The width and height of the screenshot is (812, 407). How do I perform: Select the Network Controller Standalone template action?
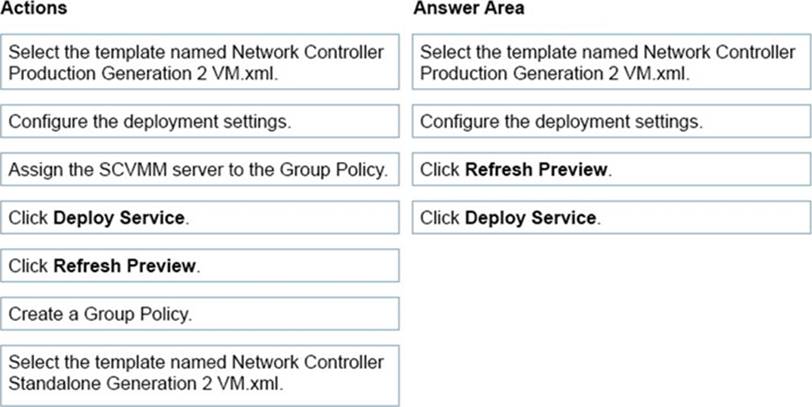(199, 374)
